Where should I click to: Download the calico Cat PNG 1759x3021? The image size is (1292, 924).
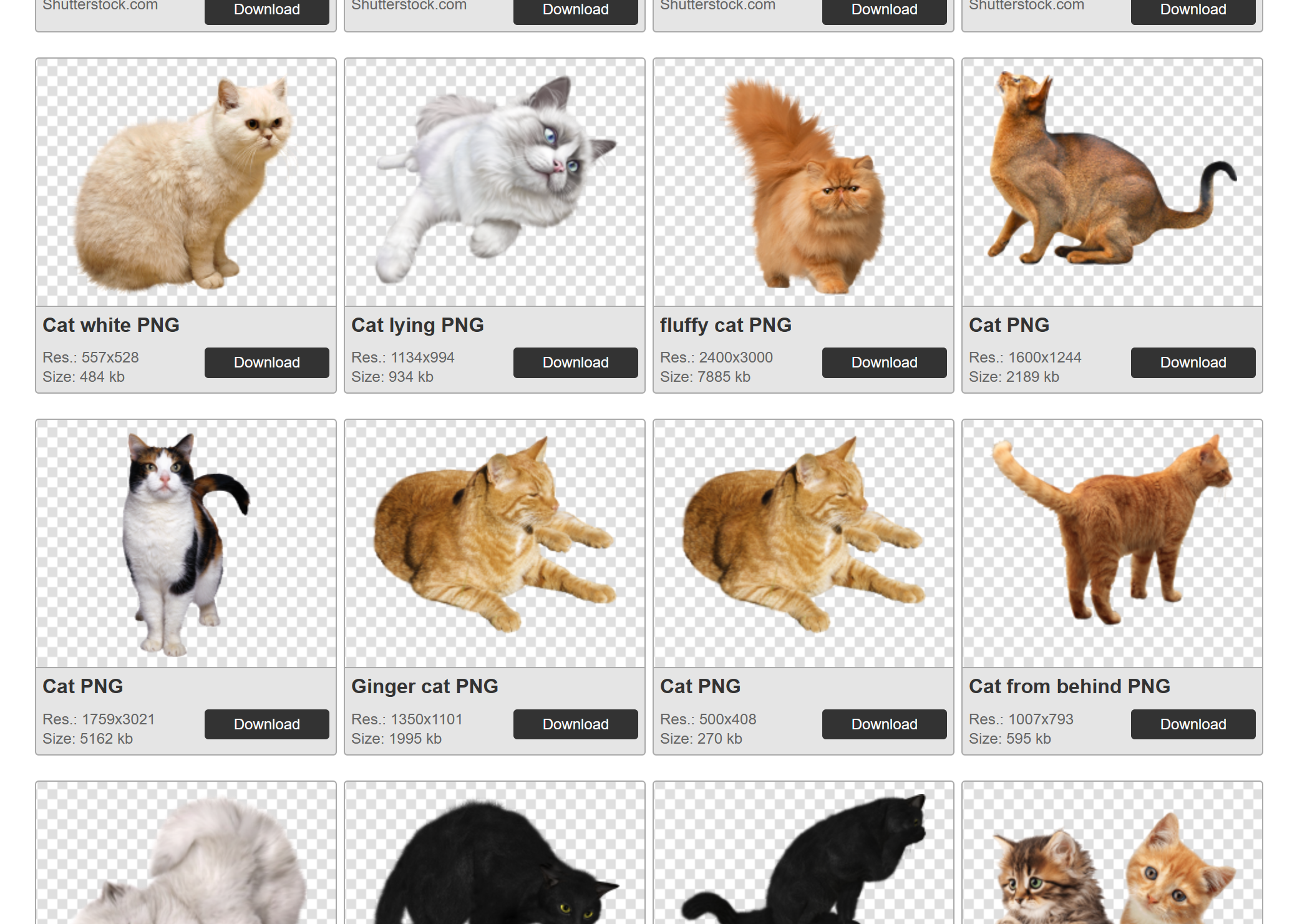coord(266,724)
